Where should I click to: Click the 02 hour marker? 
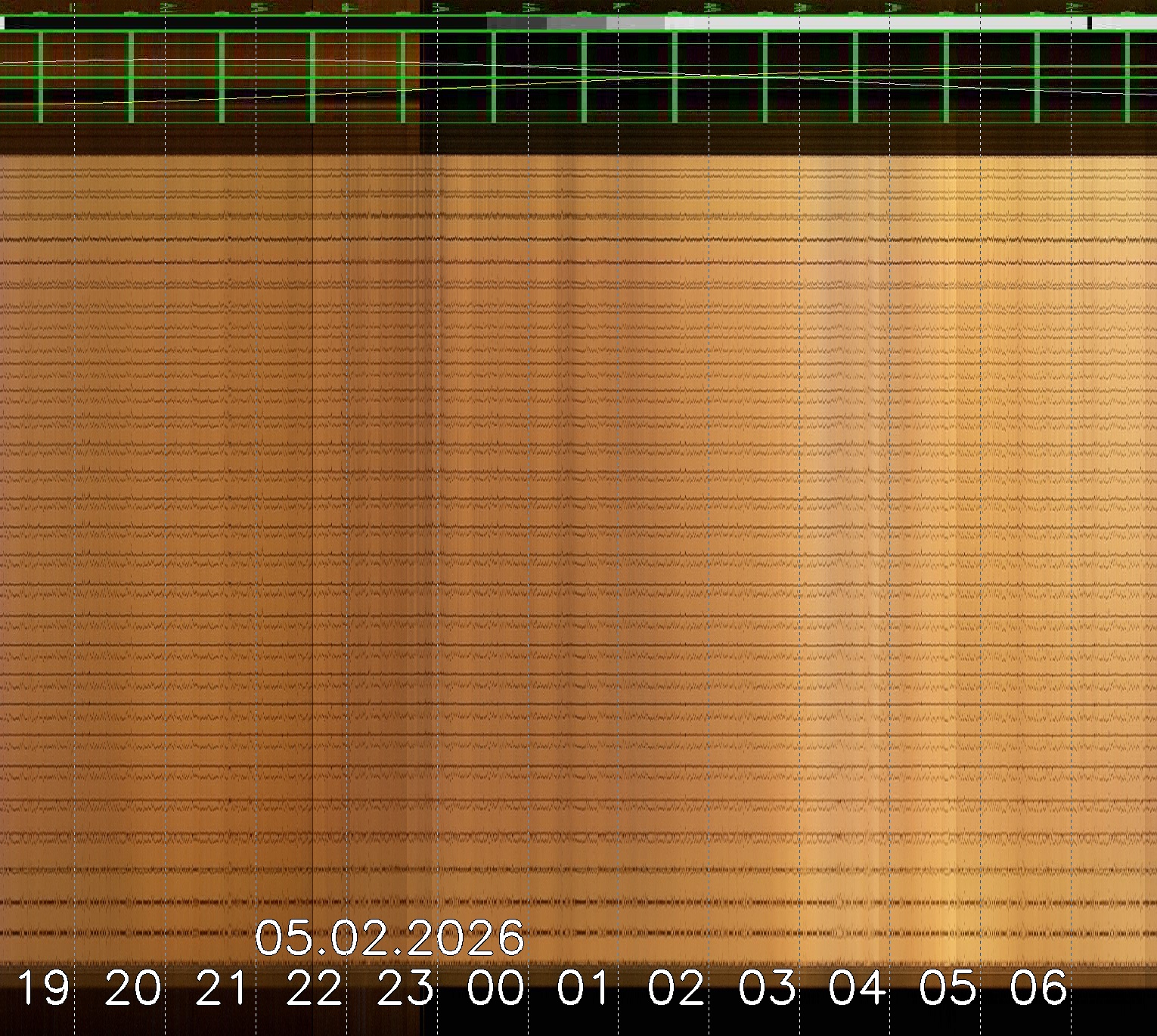point(676,988)
